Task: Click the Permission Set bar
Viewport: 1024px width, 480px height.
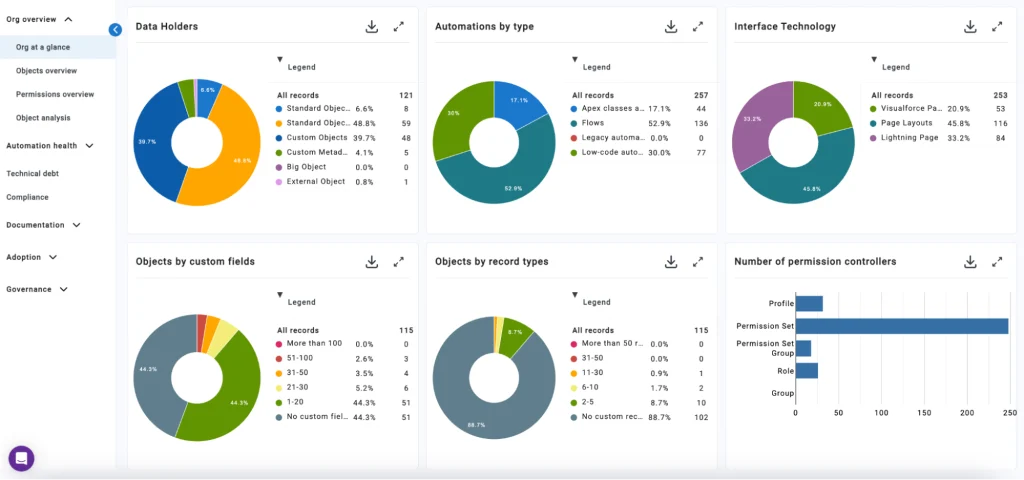Action: point(902,326)
